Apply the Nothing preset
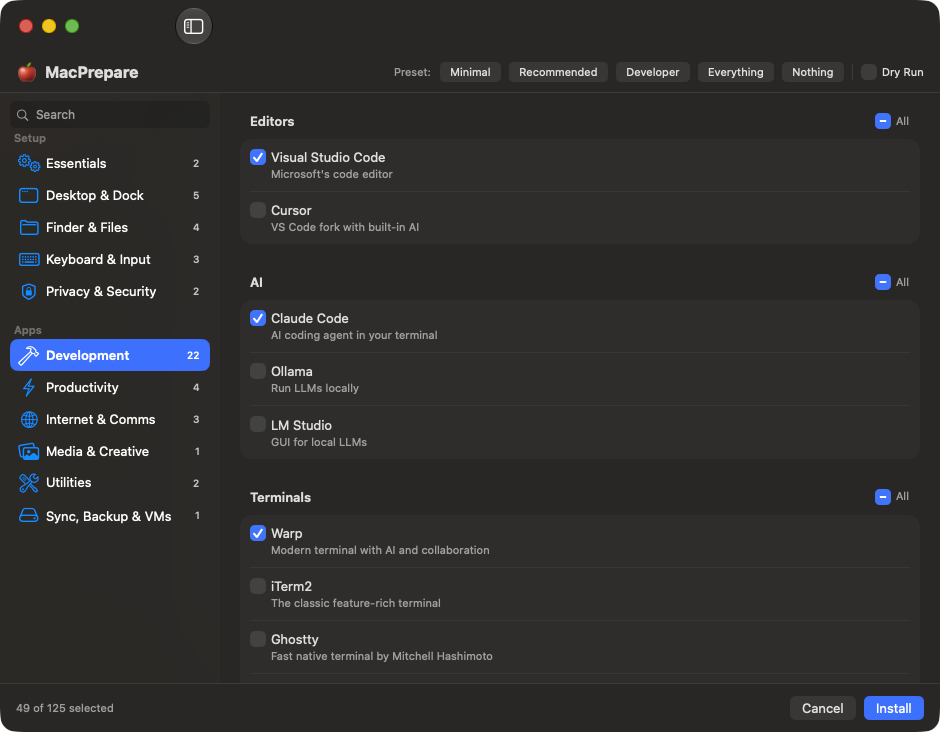The height and width of the screenshot is (732, 940). [x=812, y=72]
